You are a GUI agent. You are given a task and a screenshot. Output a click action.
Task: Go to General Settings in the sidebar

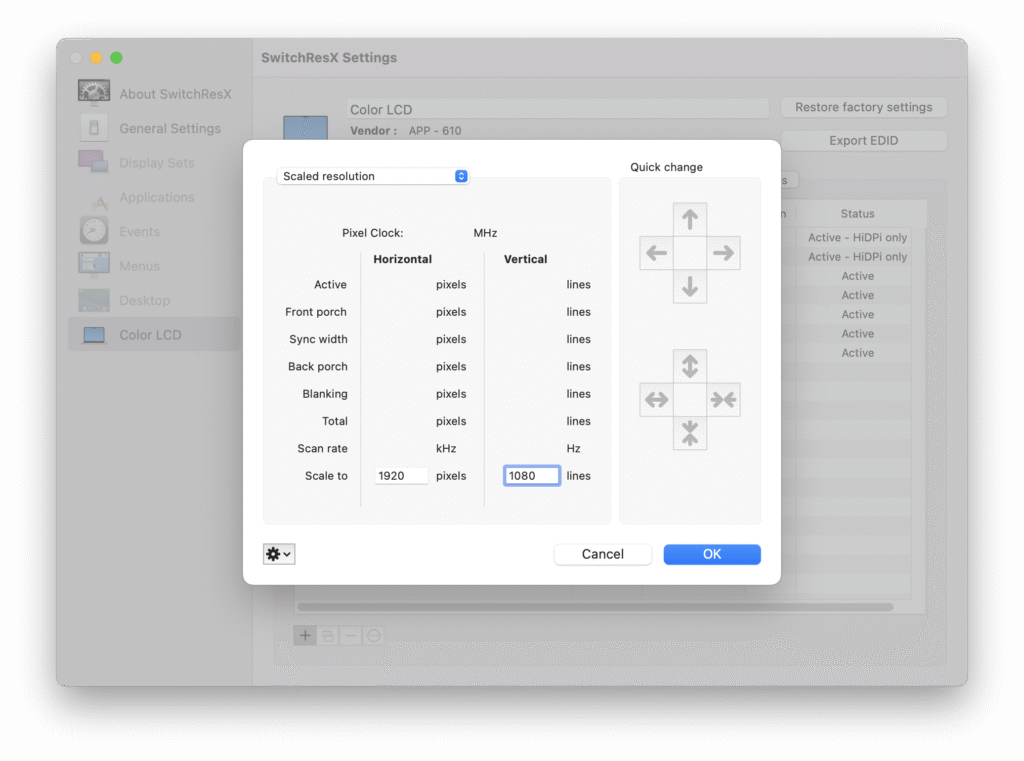tap(155, 129)
